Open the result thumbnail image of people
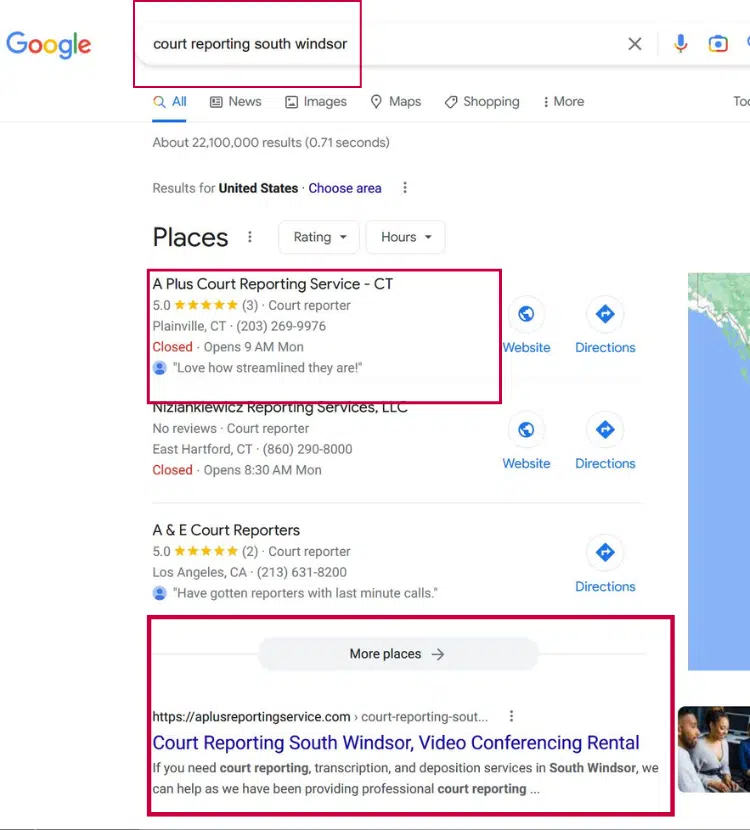This screenshot has height=830, width=750. [714, 749]
